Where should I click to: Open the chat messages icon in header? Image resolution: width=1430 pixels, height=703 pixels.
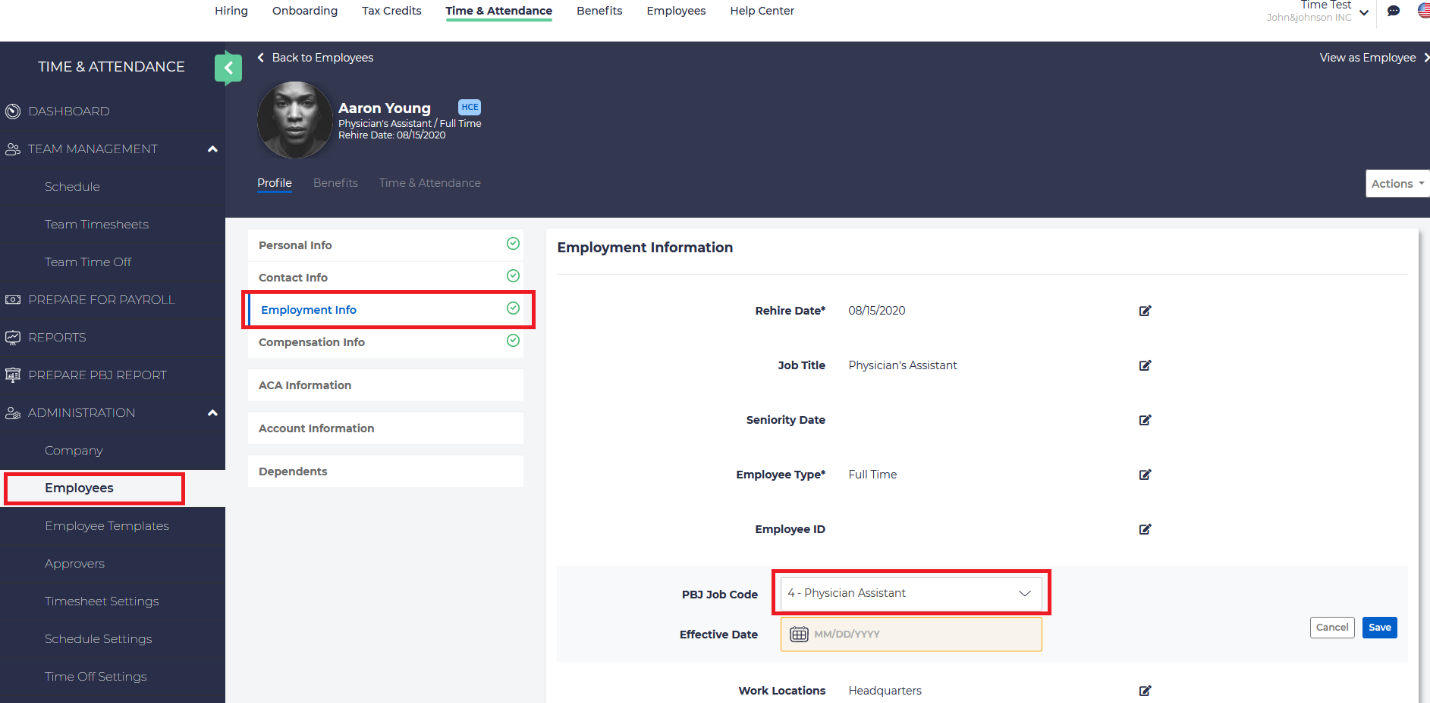click(x=1393, y=12)
